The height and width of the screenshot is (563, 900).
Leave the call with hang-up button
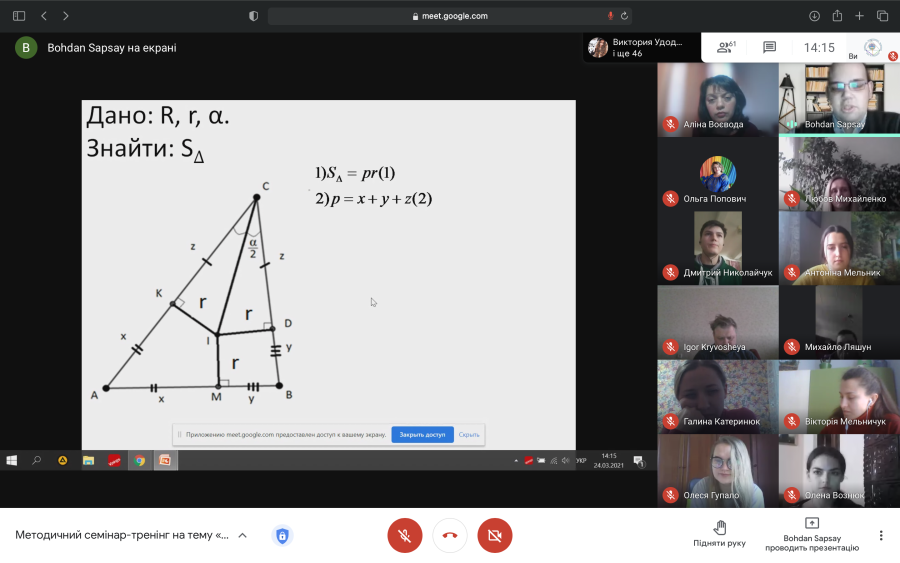[450, 535]
